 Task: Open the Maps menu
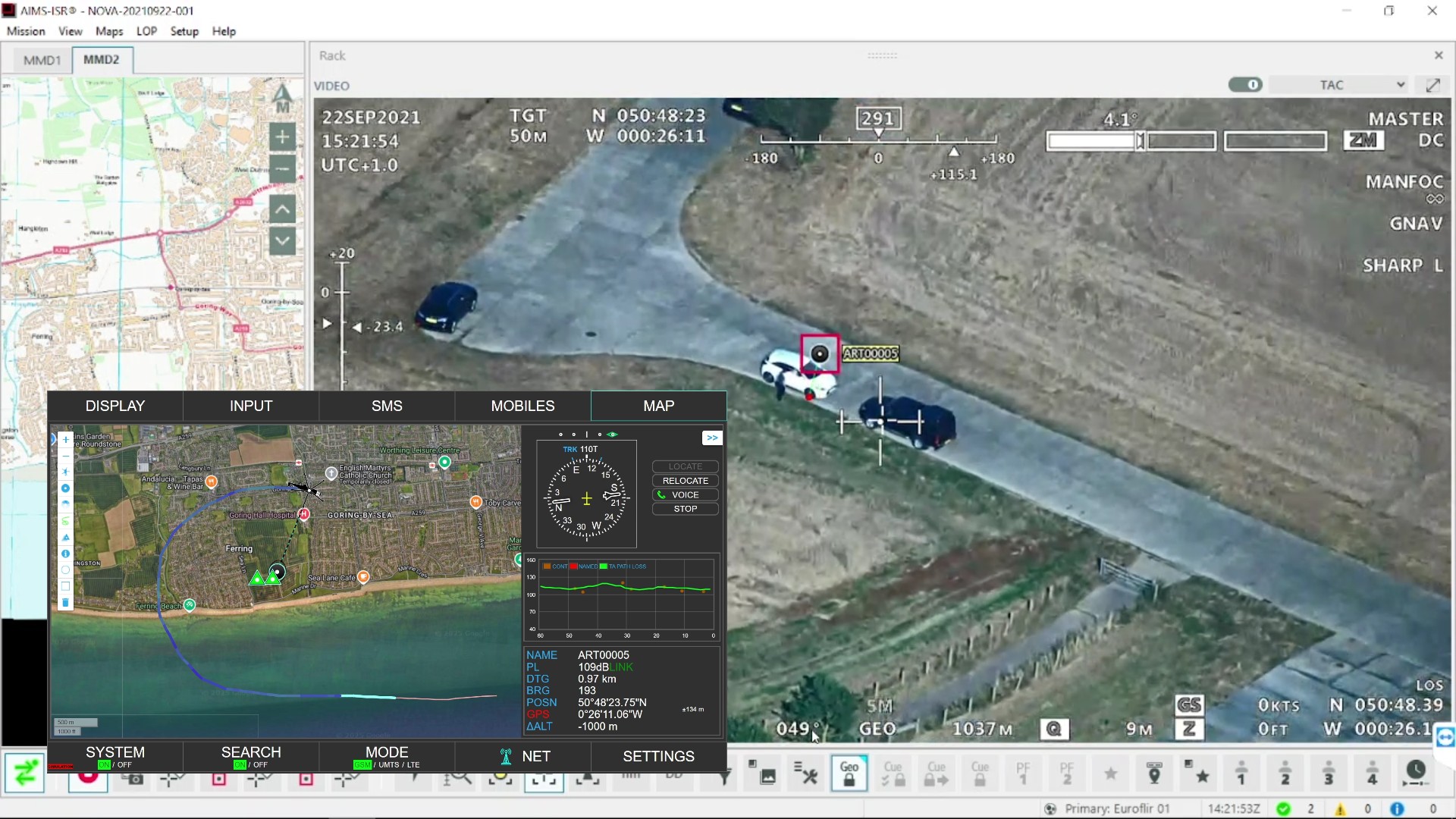tap(108, 31)
